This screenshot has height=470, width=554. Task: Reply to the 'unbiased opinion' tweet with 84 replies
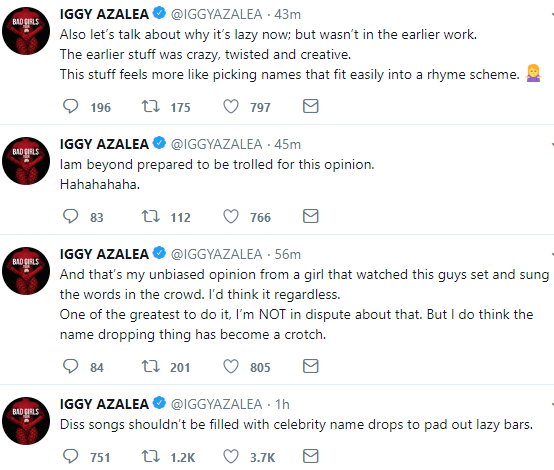[70, 366]
